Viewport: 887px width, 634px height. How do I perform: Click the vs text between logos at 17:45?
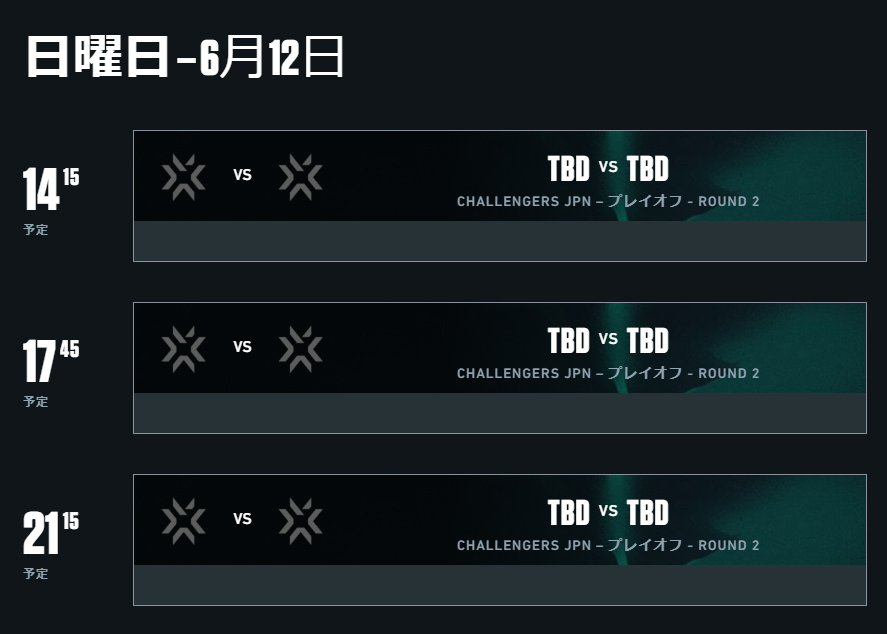pyautogui.click(x=242, y=347)
